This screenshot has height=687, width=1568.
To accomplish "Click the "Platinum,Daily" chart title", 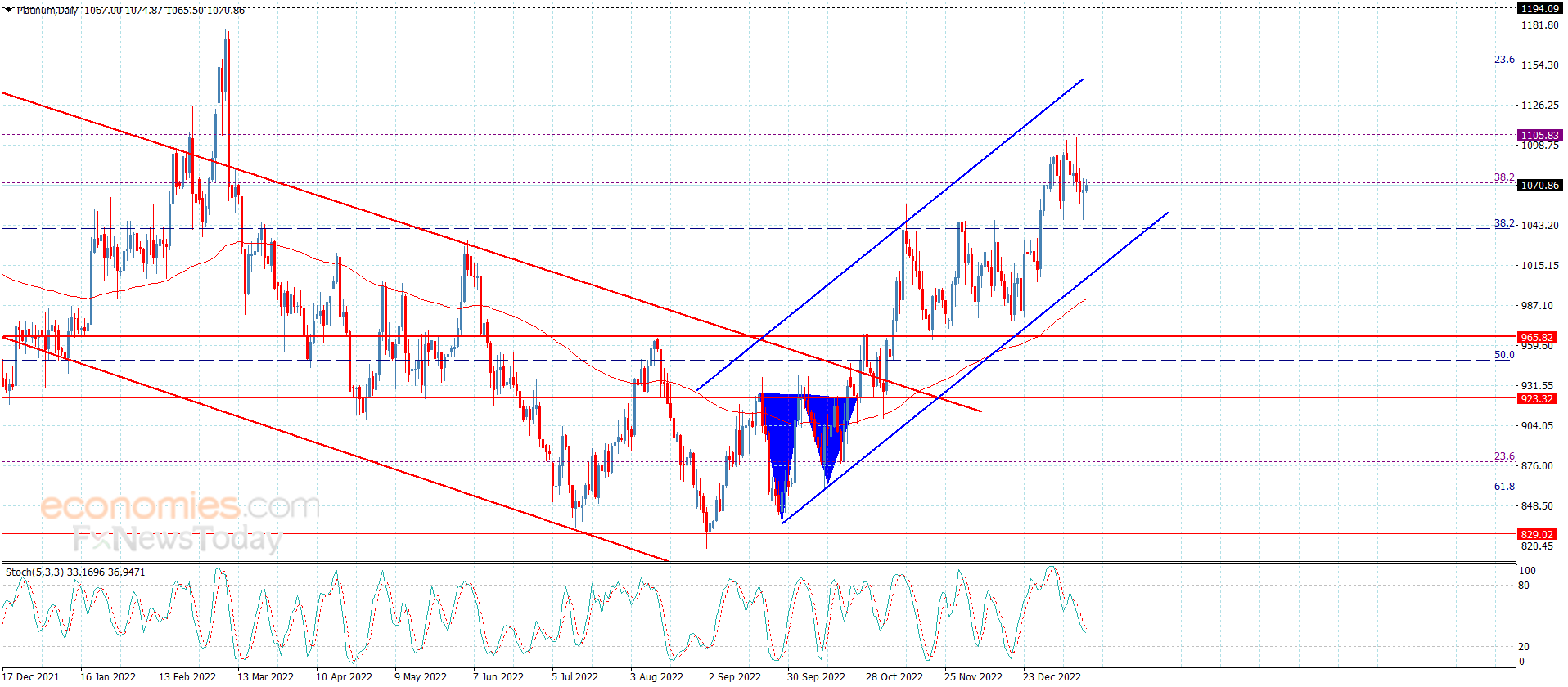I will pos(47,11).
